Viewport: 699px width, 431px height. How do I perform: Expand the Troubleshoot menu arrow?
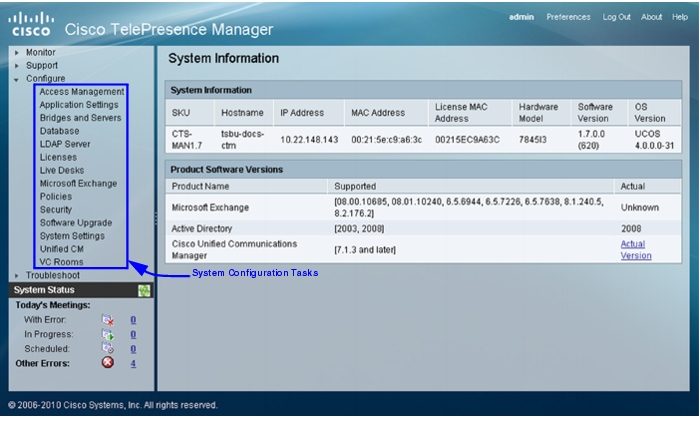tap(16, 275)
